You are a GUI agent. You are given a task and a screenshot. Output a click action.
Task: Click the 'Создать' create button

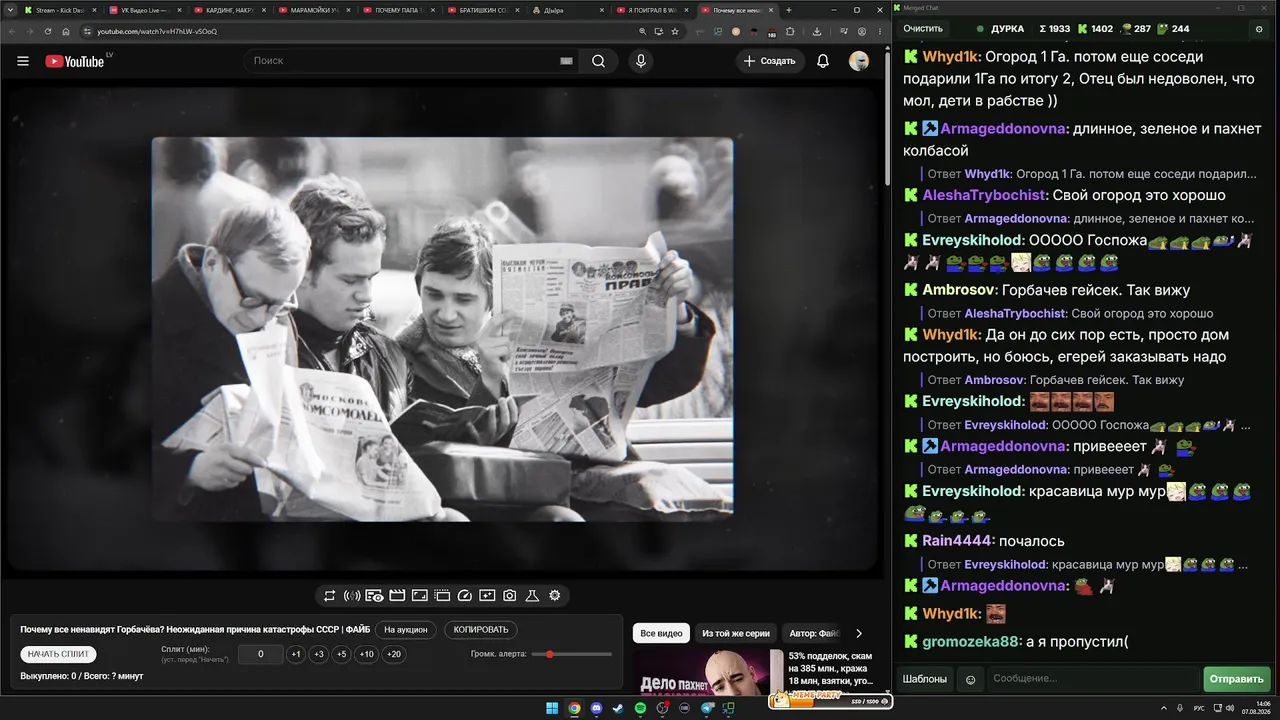(x=770, y=61)
